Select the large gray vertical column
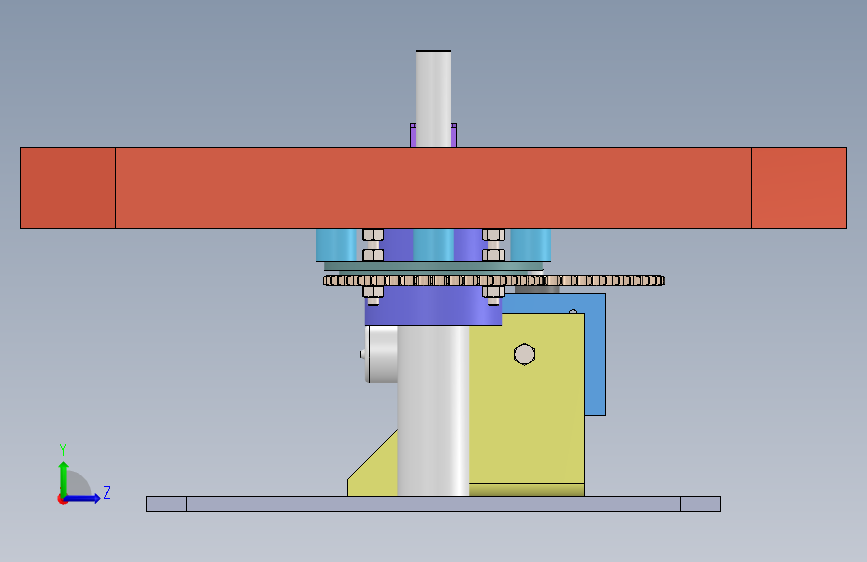Image resolution: width=867 pixels, height=562 pixels. point(433,410)
